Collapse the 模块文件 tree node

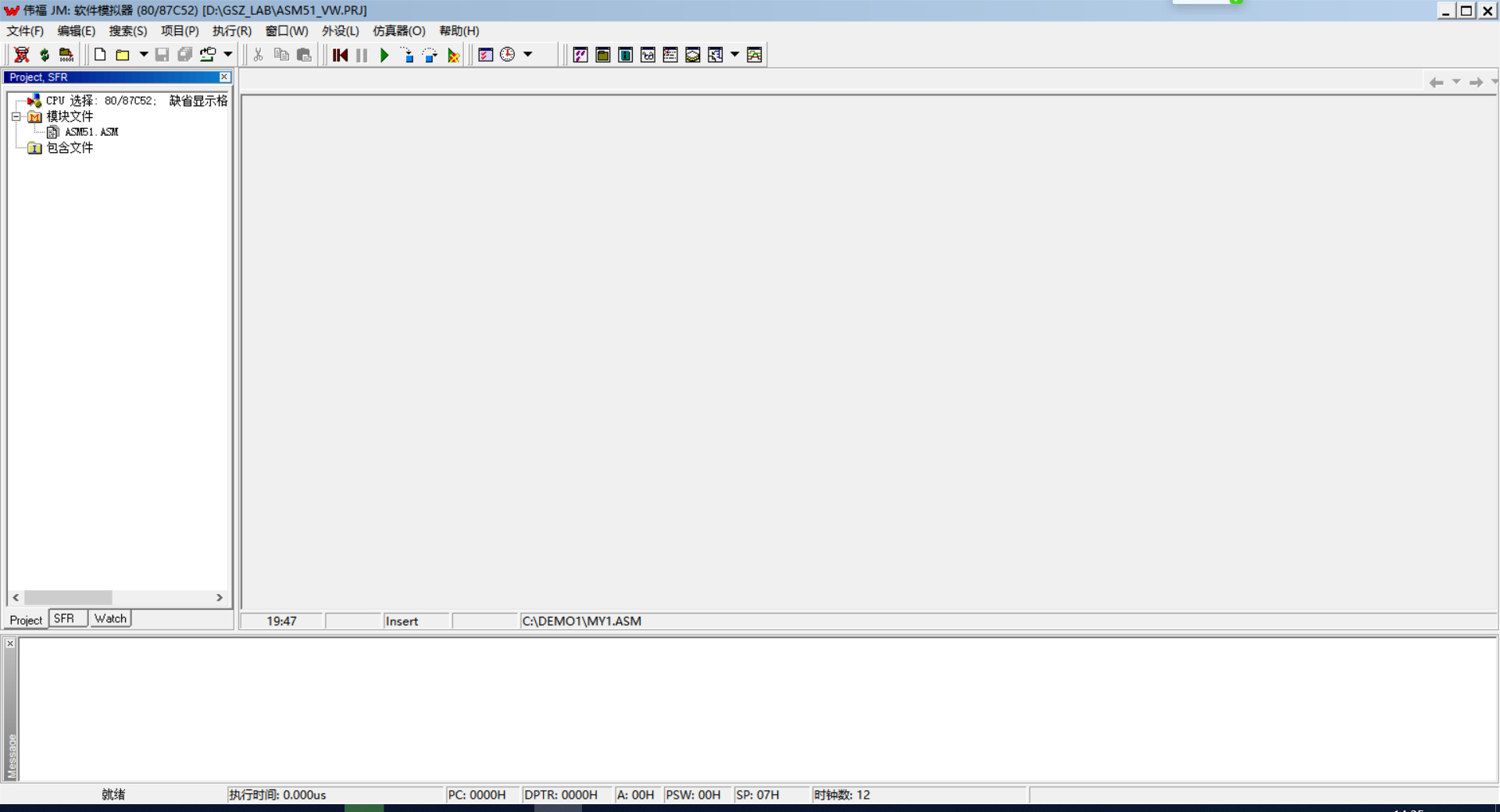tap(16, 116)
